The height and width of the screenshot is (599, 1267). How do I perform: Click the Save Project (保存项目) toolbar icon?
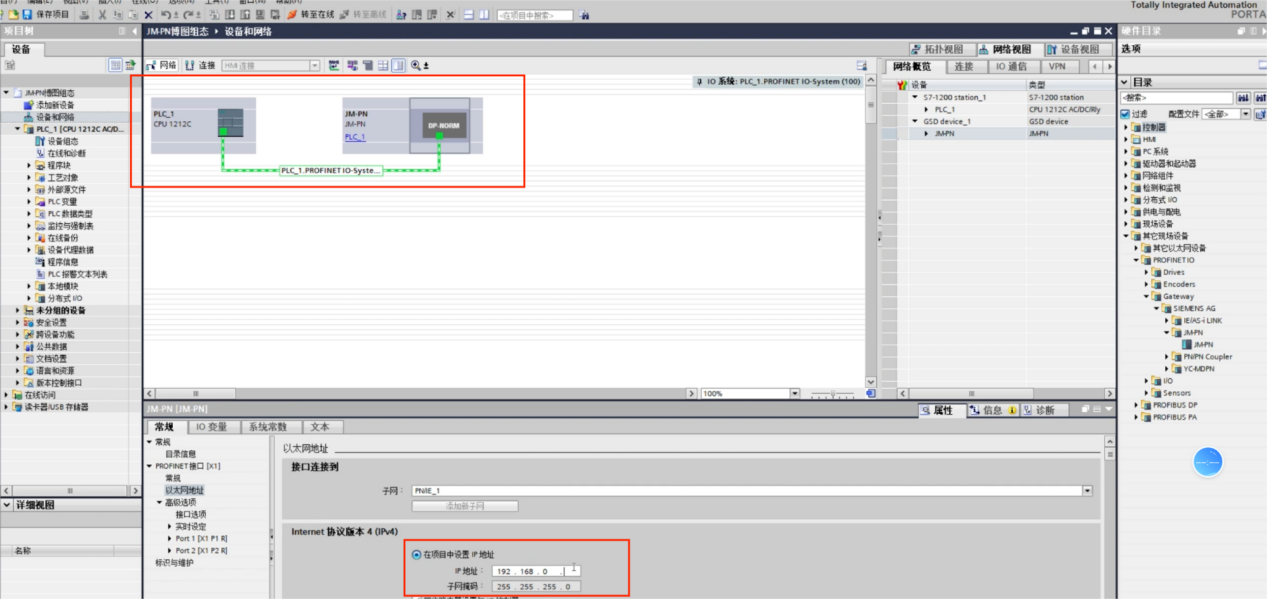pos(46,15)
